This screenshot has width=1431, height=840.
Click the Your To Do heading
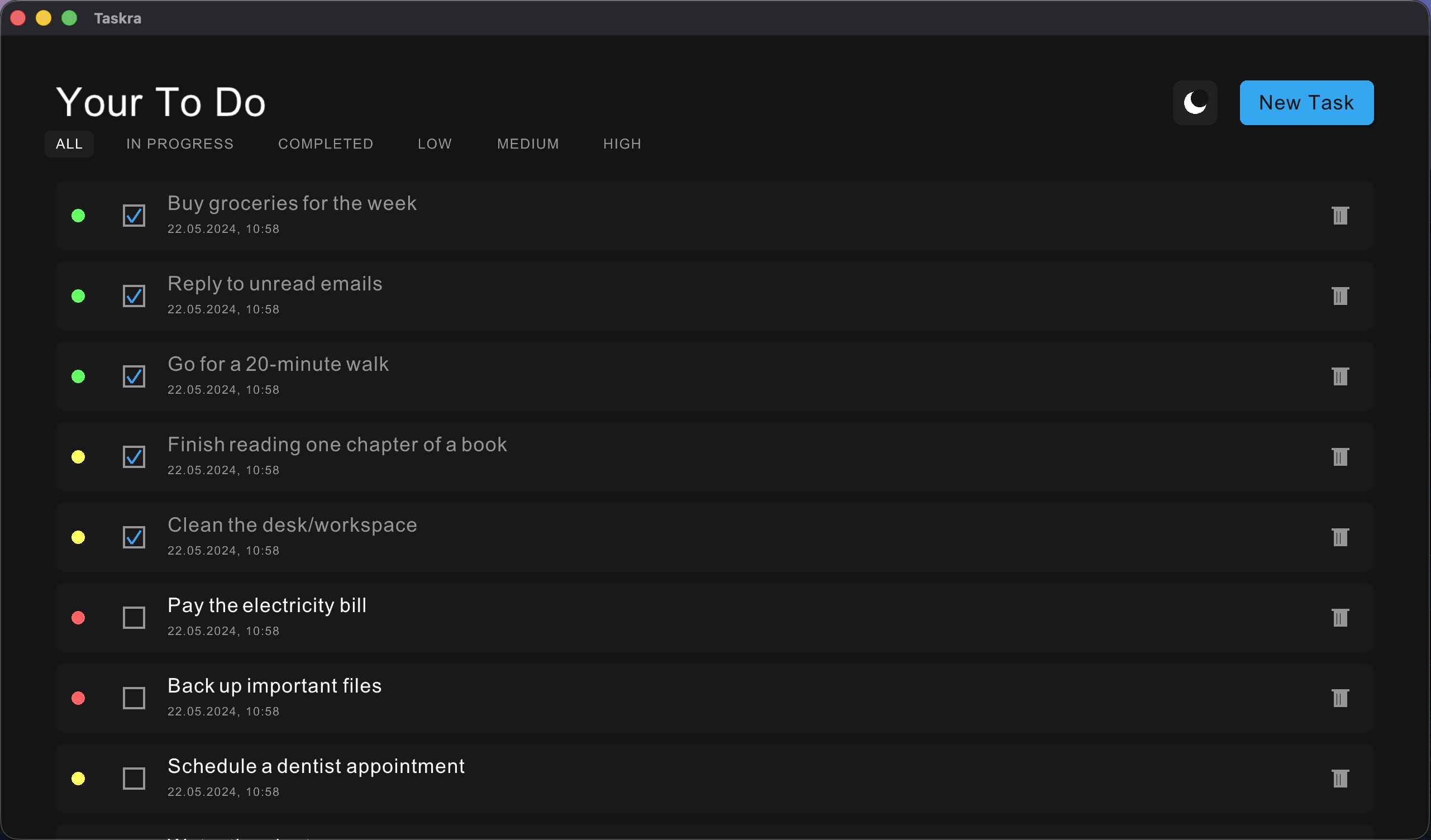(x=161, y=102)
